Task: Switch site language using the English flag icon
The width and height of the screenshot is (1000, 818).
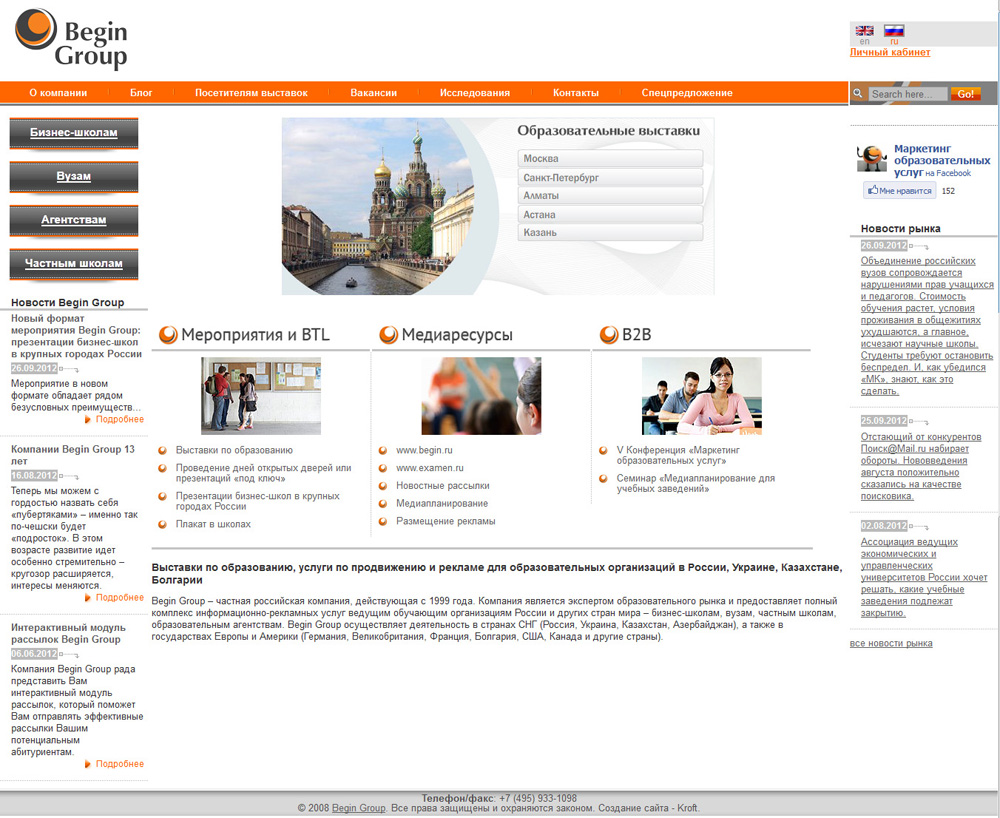Action: (863, 32)
